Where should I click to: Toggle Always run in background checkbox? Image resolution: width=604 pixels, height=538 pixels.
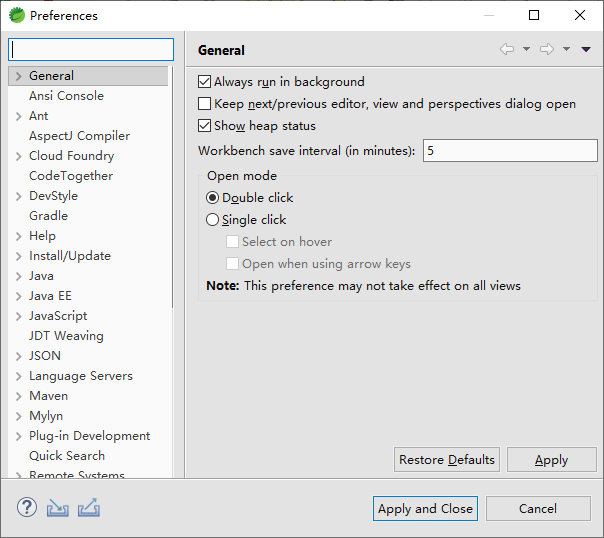pos(204,82)
